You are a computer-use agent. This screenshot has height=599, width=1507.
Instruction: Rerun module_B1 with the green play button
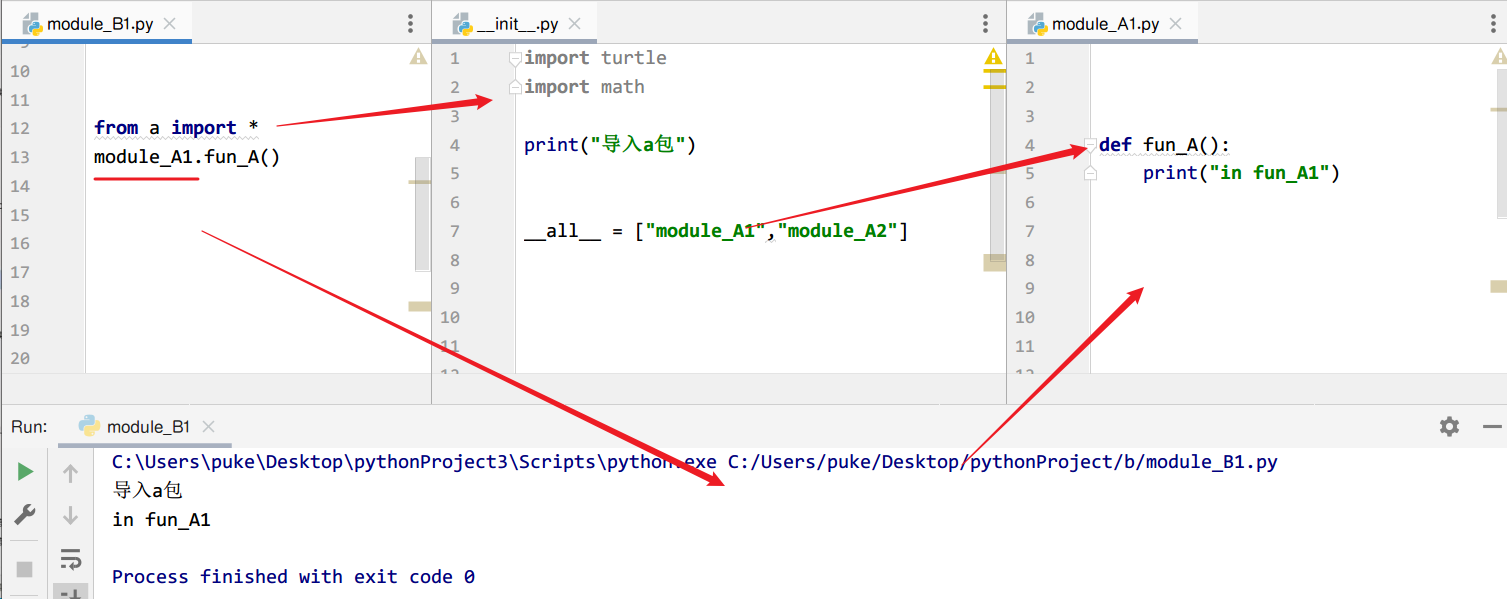[25, 472]
